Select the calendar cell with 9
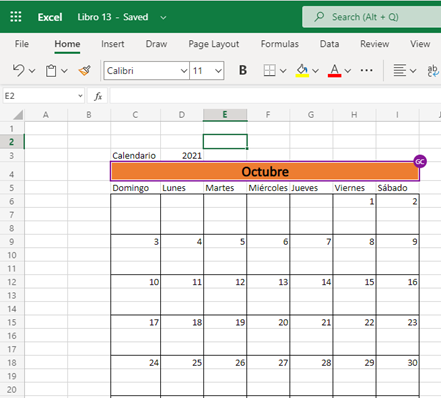 click(x=398, y=242)
